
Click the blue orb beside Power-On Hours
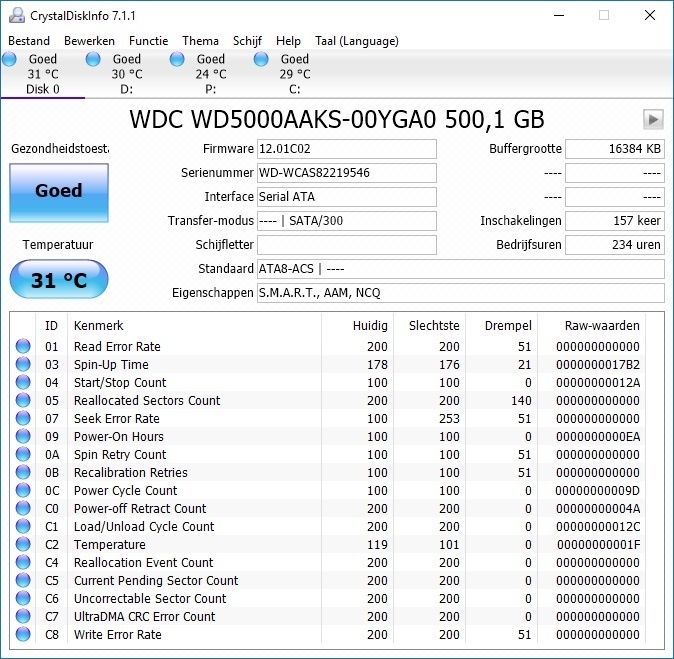(23, 436)
